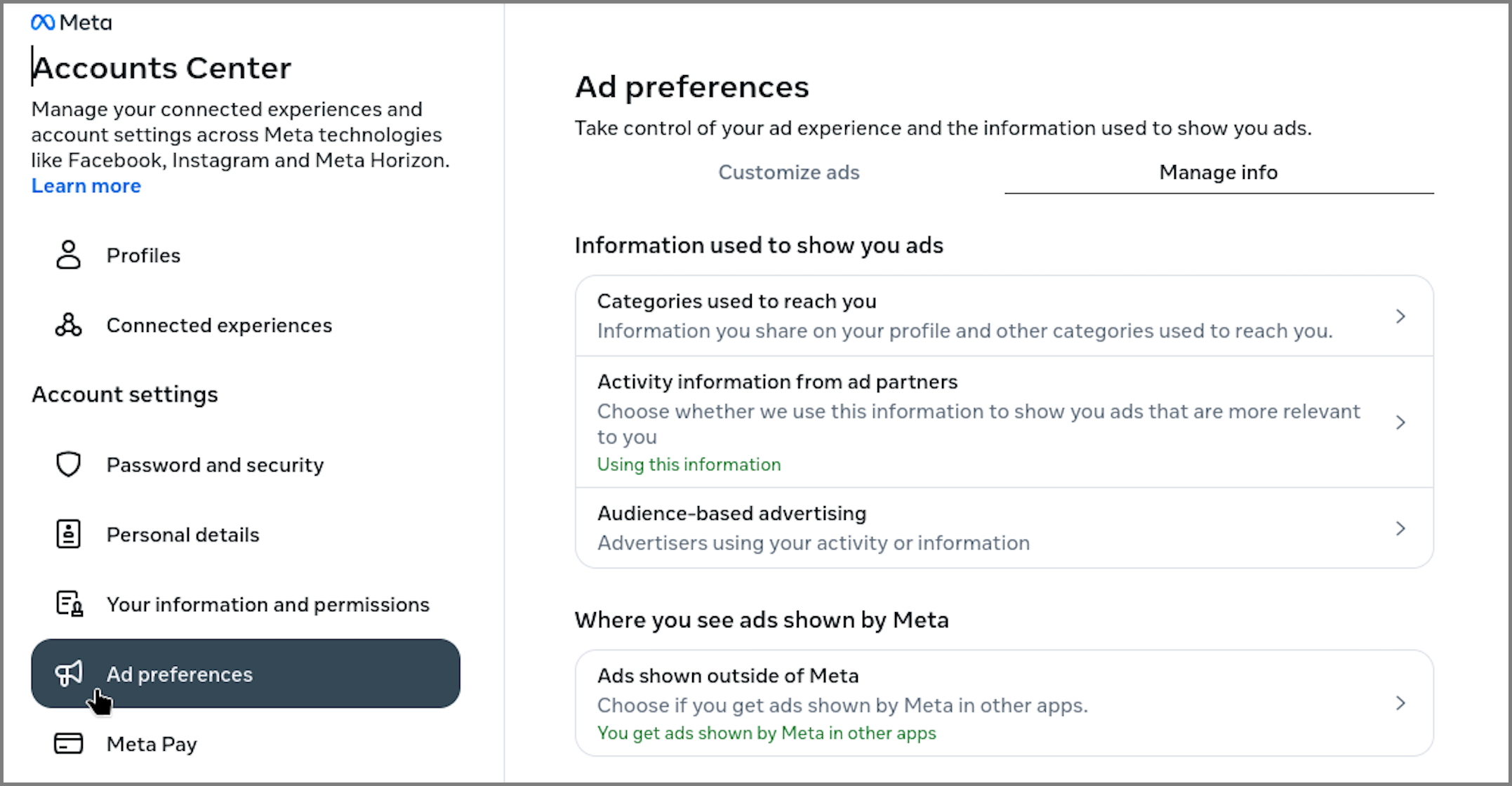This screenshot has height=786, width=1512.
Task: Click the Learn more link
Action: click(86, 185)
